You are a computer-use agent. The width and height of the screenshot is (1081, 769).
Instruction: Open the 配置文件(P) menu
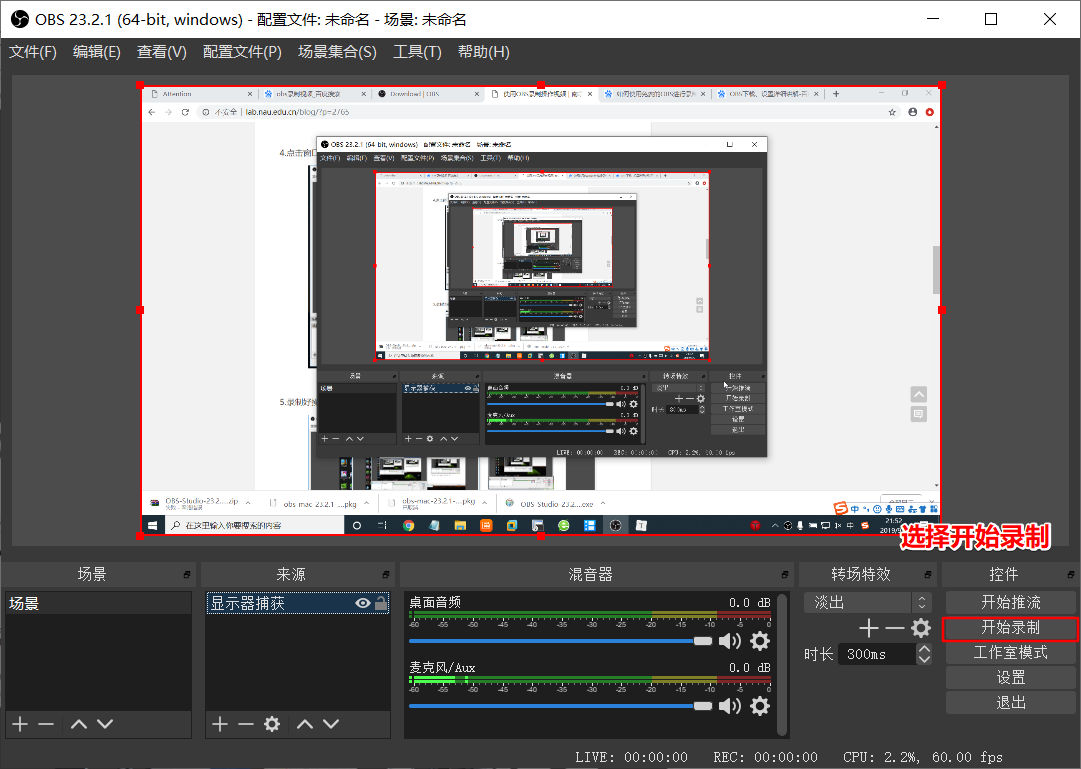click(242, 52)
